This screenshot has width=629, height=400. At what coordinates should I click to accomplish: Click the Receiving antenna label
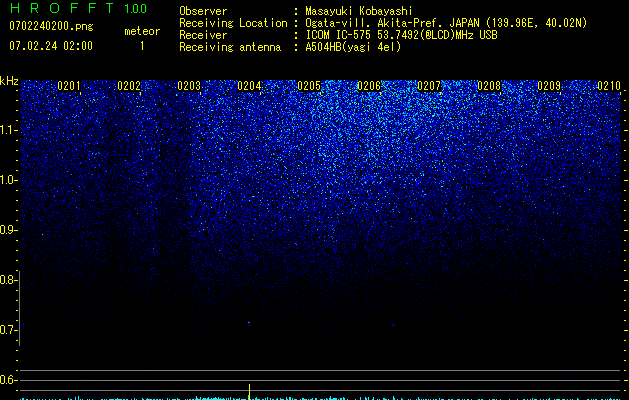pyautogui.click(x=230, y=47)
